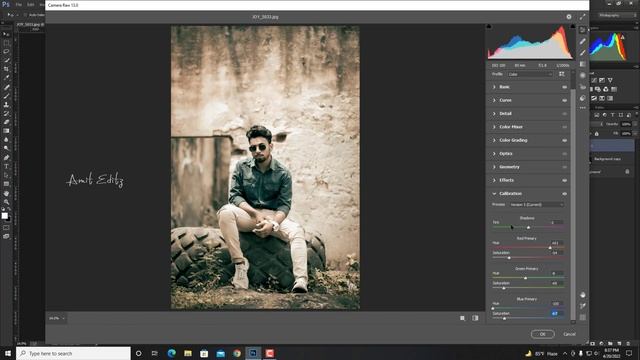The height and width of the screenshot is (360, 640).
Task: Select the Adjustment Brush in Camera Raw toolbar
Action: (x=582, y=53)
